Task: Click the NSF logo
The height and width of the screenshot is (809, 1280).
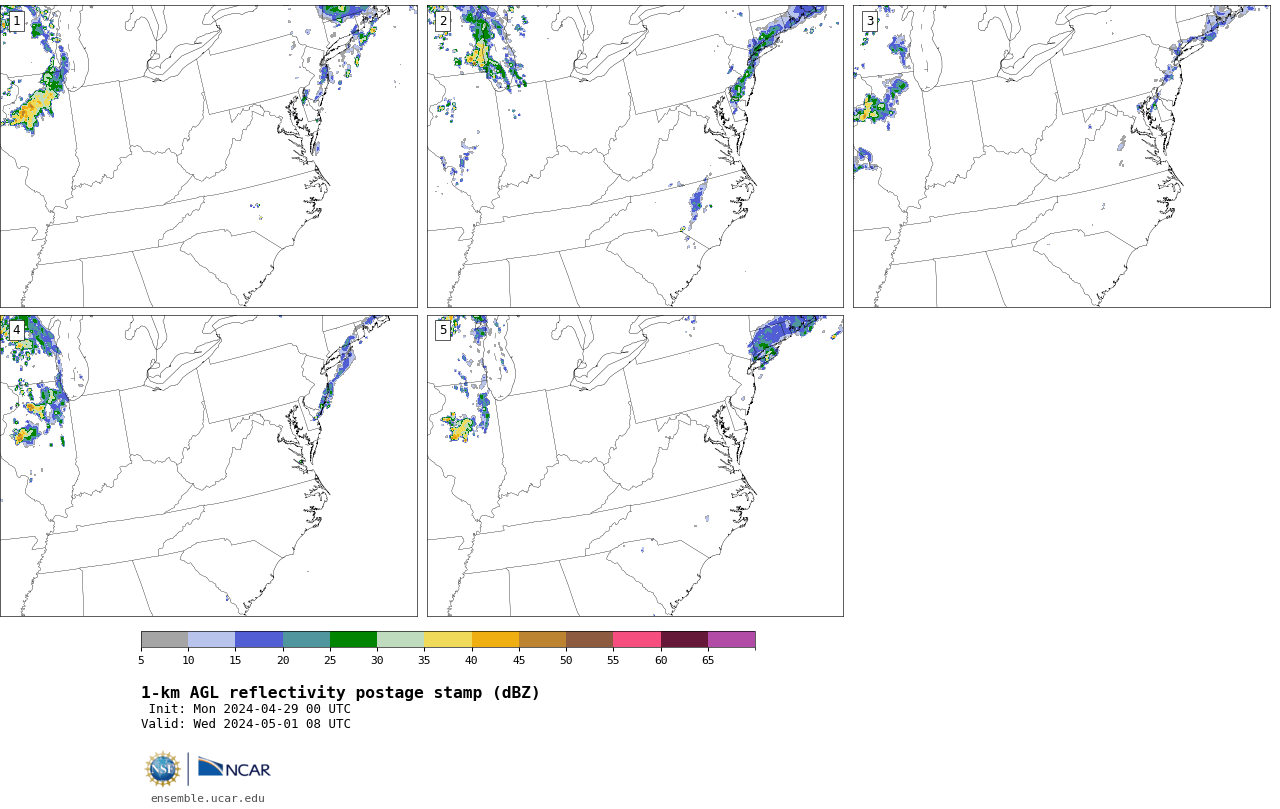Action: coord(163,769)
